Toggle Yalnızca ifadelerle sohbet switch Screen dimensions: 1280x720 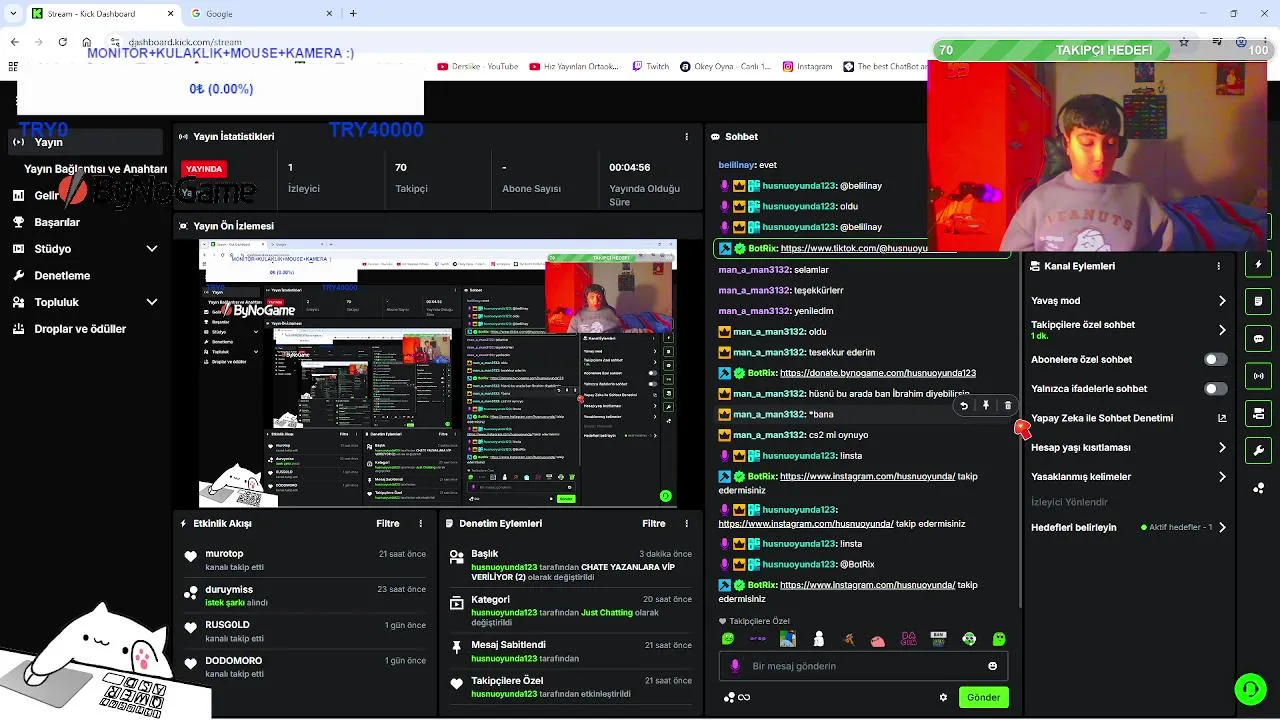pos(1215,389)
